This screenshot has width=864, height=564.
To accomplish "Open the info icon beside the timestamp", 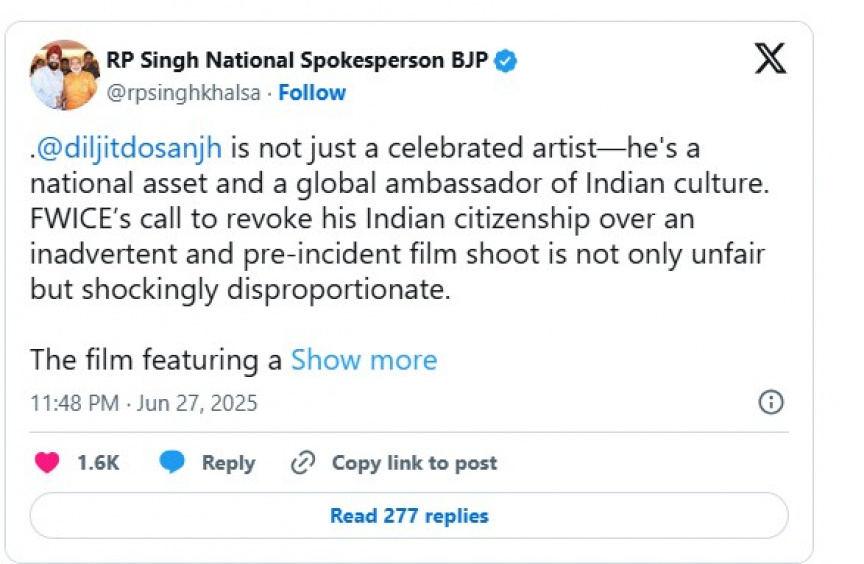I will (771, 403).
